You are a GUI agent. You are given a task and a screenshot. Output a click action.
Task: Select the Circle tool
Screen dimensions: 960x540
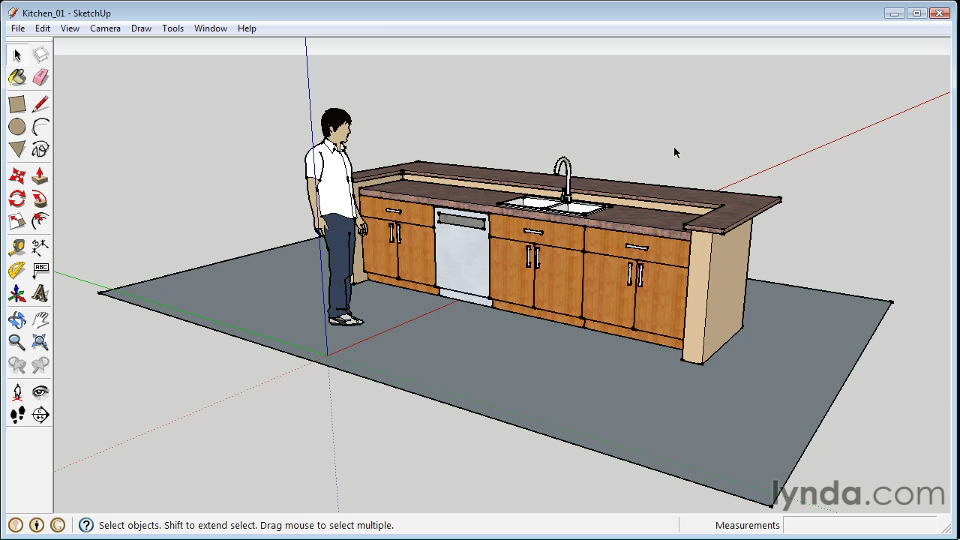[x=17, y=127]
